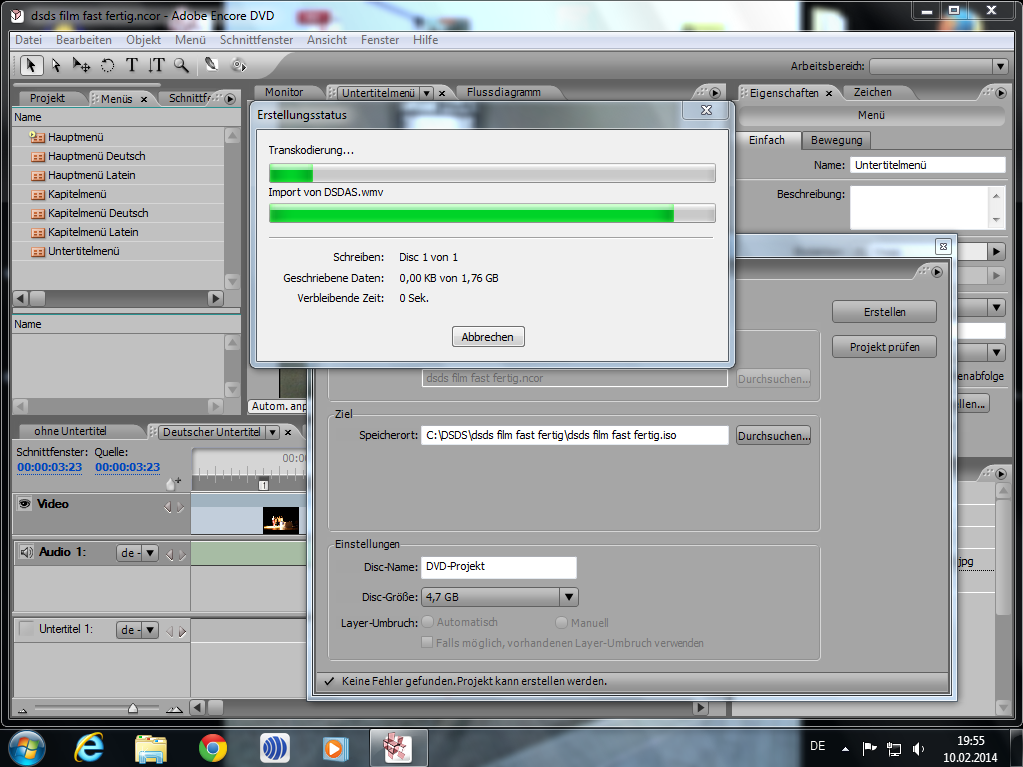Click the Action Center flag icon
Image resolution: width=1023 pixels, height=767 pixels.
click(x=869, y=749)
